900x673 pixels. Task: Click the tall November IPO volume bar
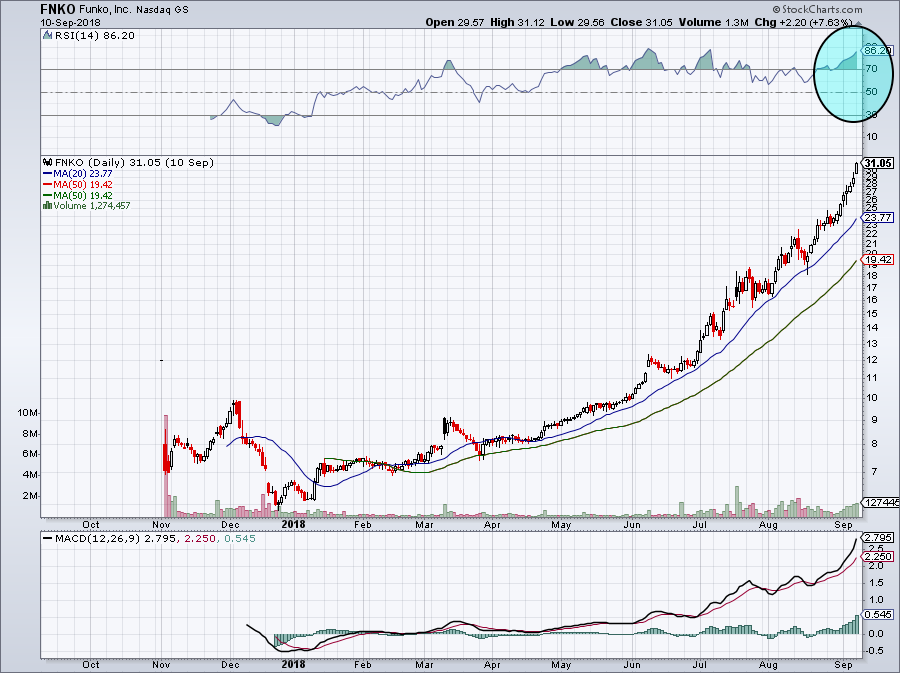pos(166,465)
